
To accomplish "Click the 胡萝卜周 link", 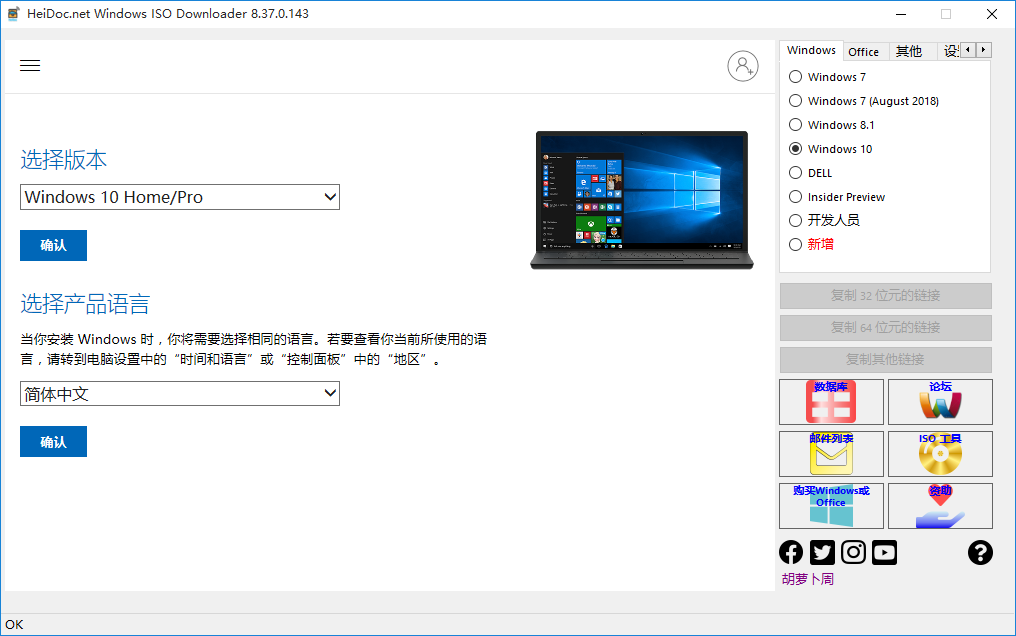I will (x=807, y=579).
